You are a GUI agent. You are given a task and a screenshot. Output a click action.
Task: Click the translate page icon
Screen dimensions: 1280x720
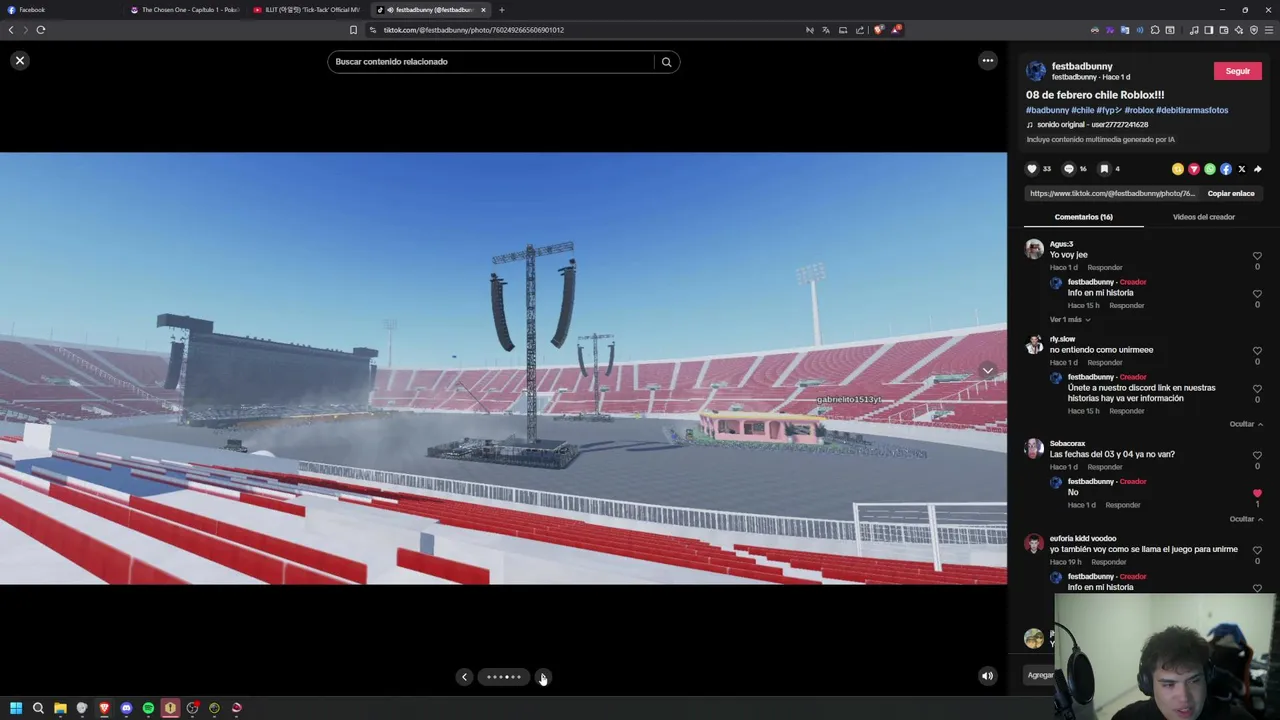(x=826, y=30)
